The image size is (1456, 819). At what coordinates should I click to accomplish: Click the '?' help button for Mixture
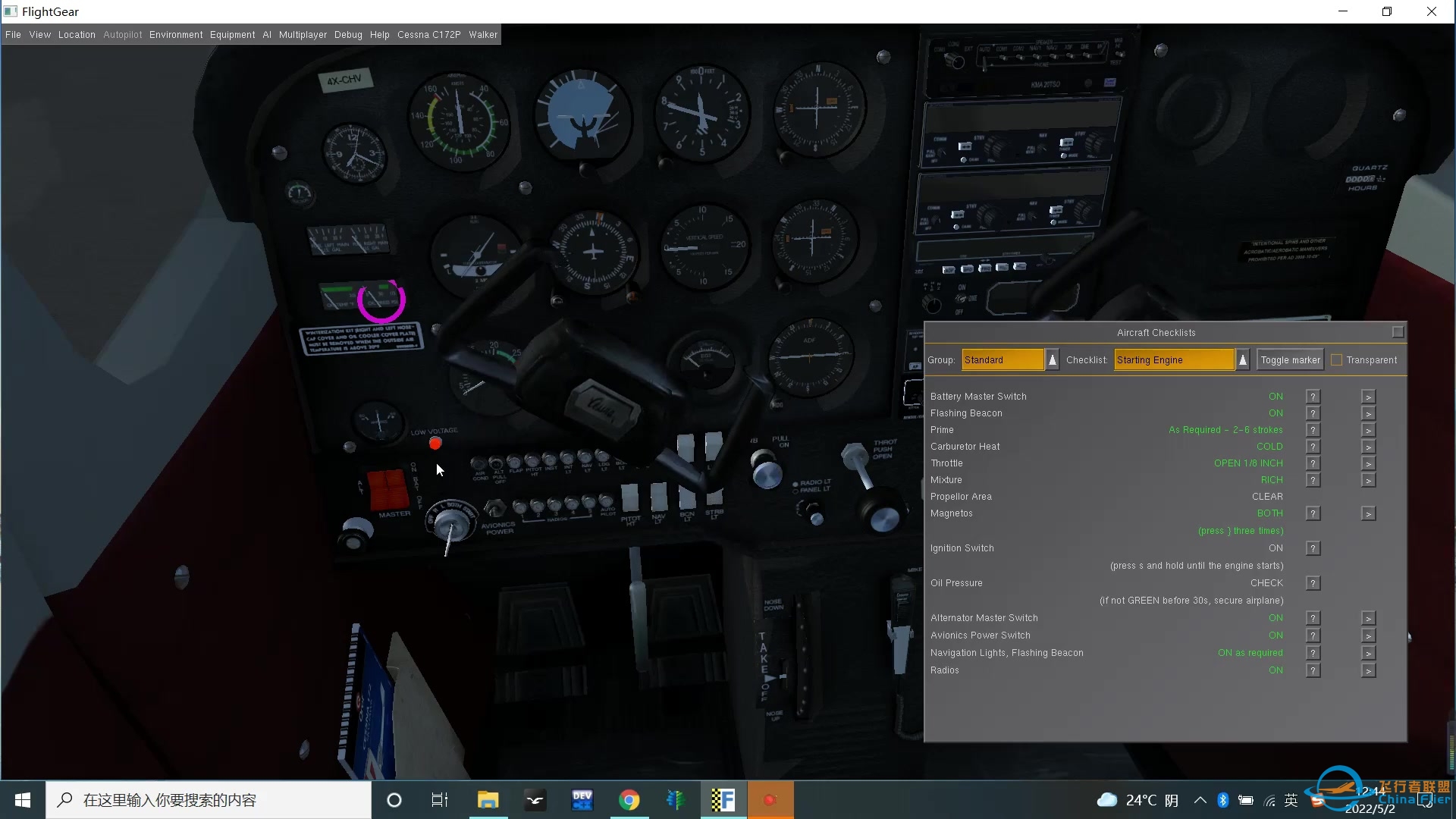(x=1313, y=479)
